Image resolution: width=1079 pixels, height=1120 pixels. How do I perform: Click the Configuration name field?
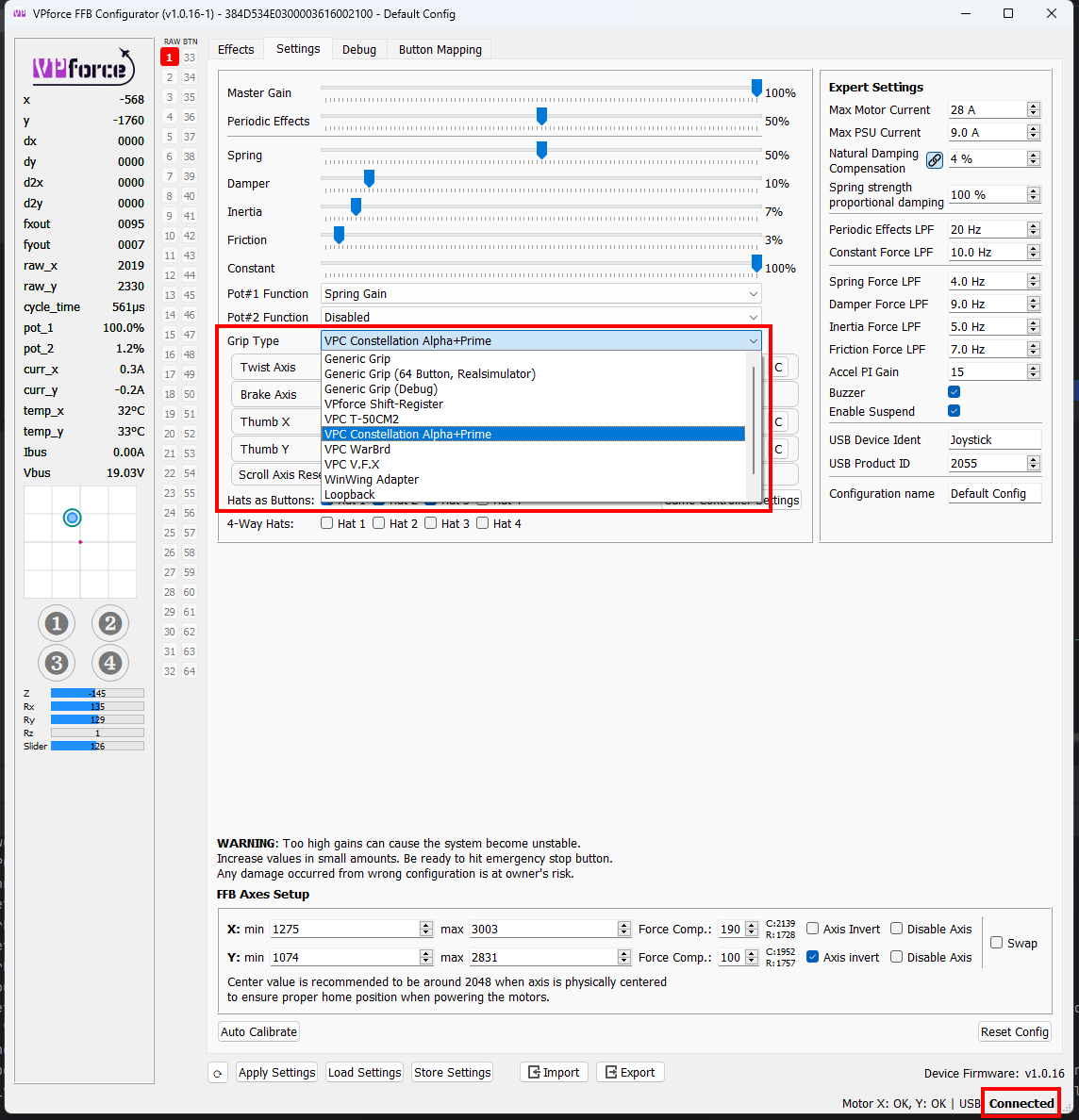click(x=994, y=494)
